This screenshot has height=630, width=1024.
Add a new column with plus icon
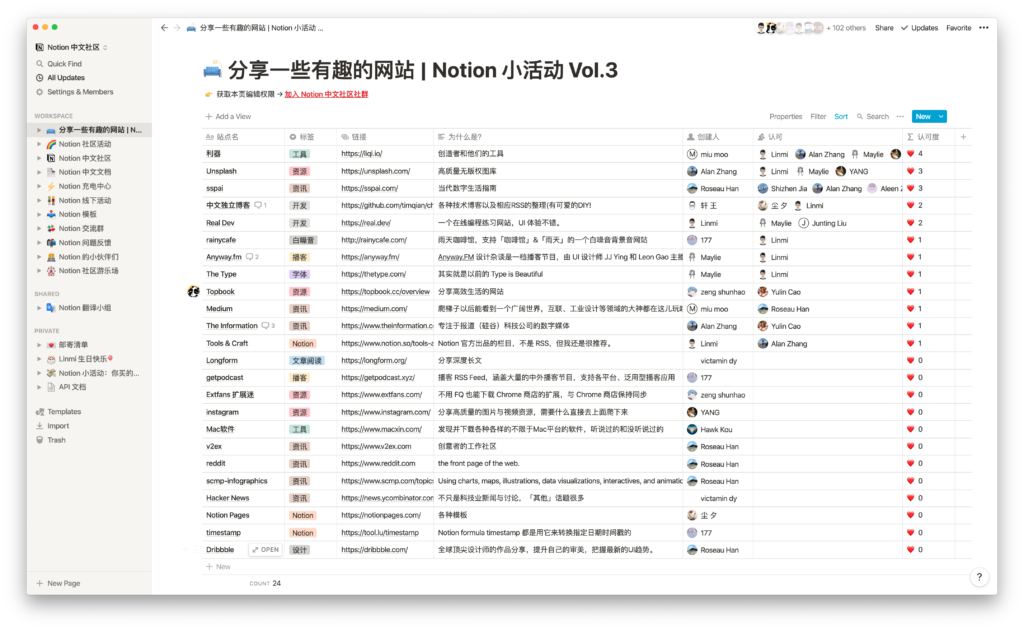pyautogui.click(x=963, y=136)
